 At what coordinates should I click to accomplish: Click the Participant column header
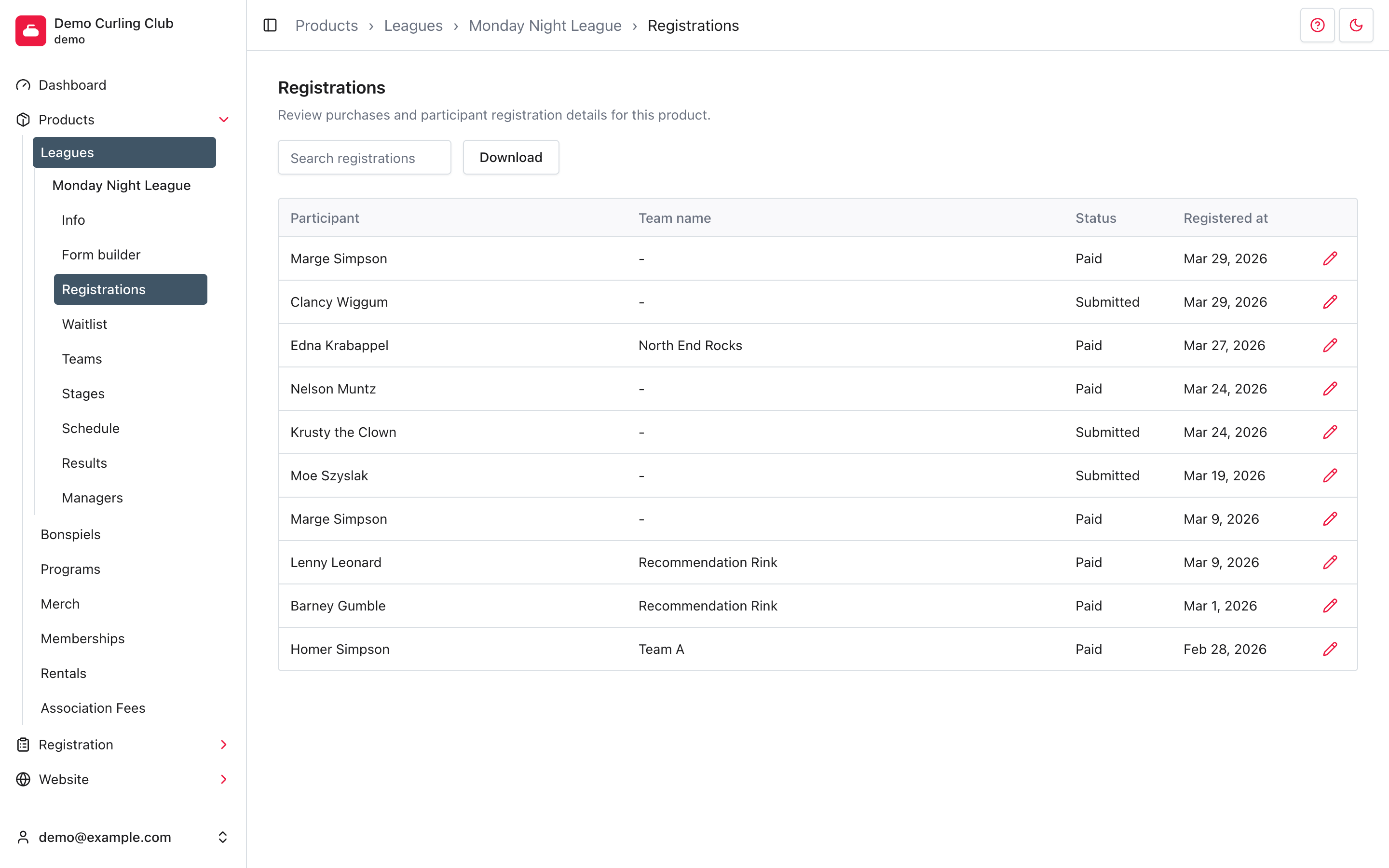[325, 218]
